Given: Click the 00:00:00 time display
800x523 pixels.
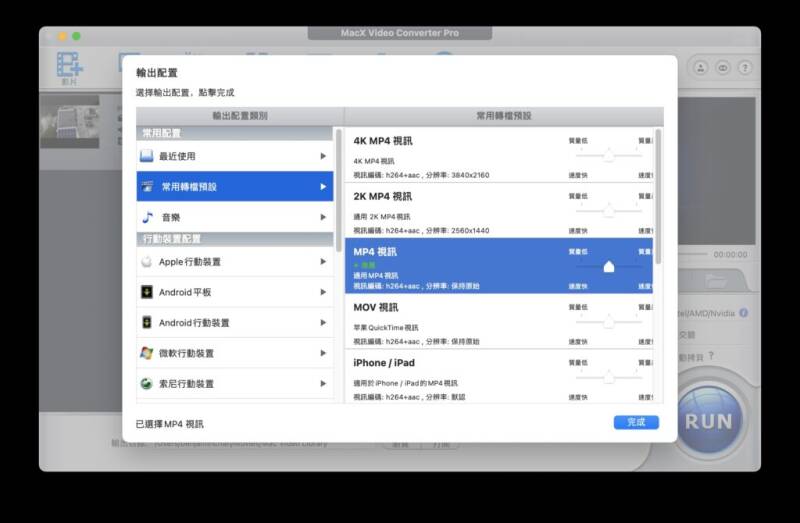Looking at the screenshot, I should point(730,254).
